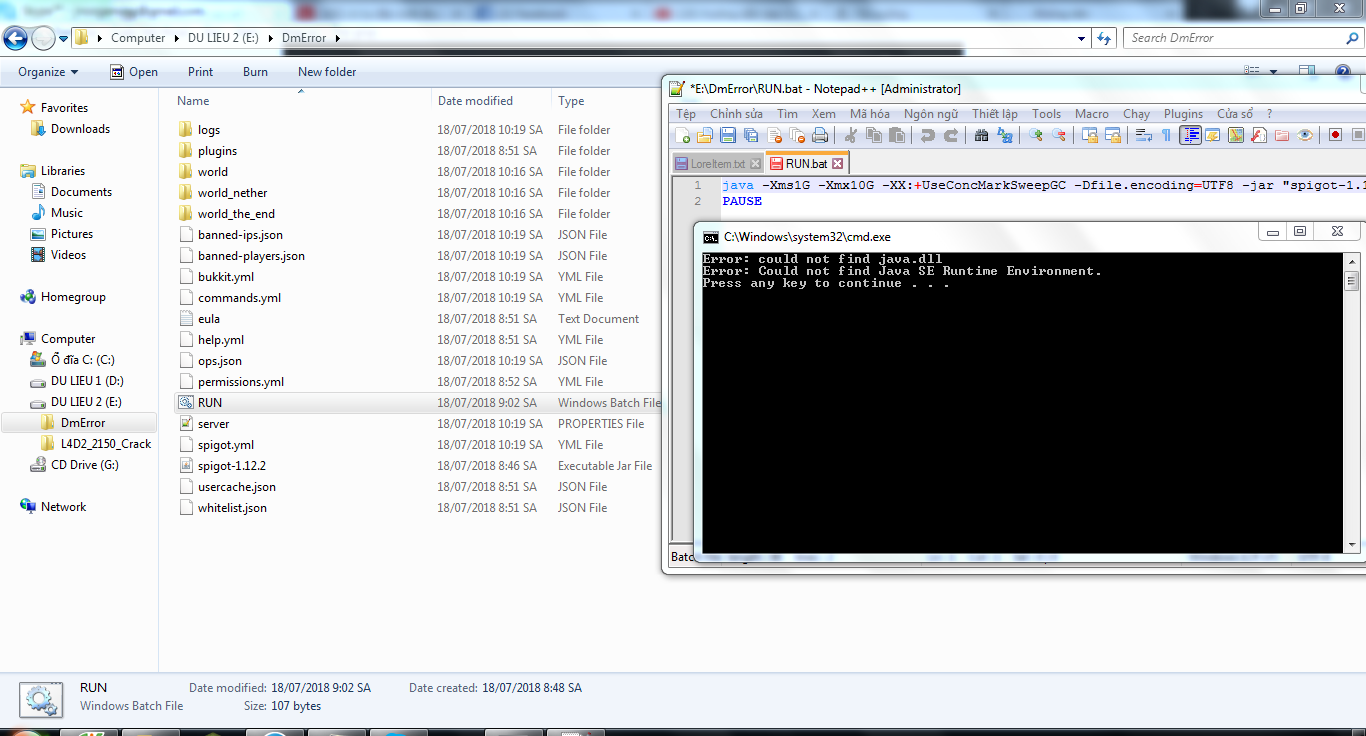Open the Tệp menu in Notepad++
The height and width of the screenshot is (736, 1366).
(x=686, y=114)
